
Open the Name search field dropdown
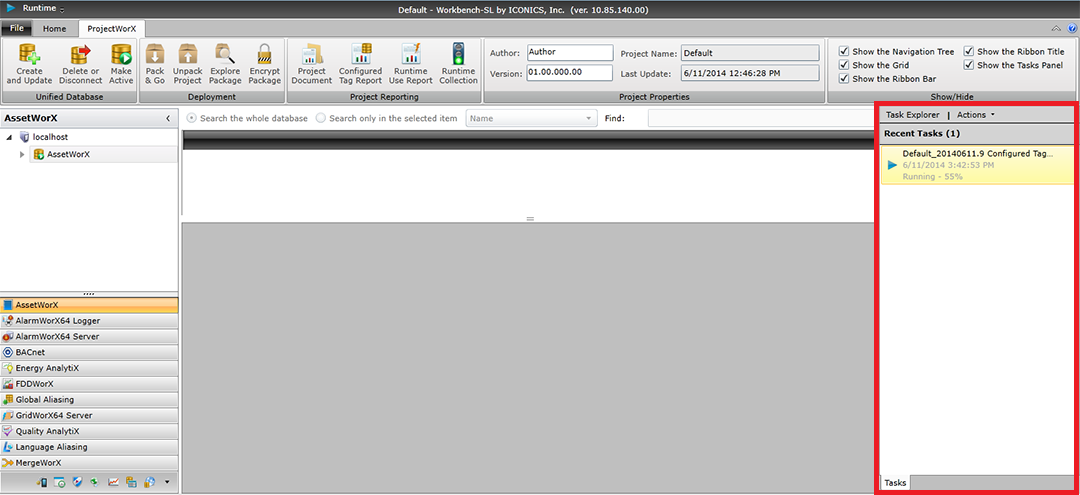tap(590, 119)
